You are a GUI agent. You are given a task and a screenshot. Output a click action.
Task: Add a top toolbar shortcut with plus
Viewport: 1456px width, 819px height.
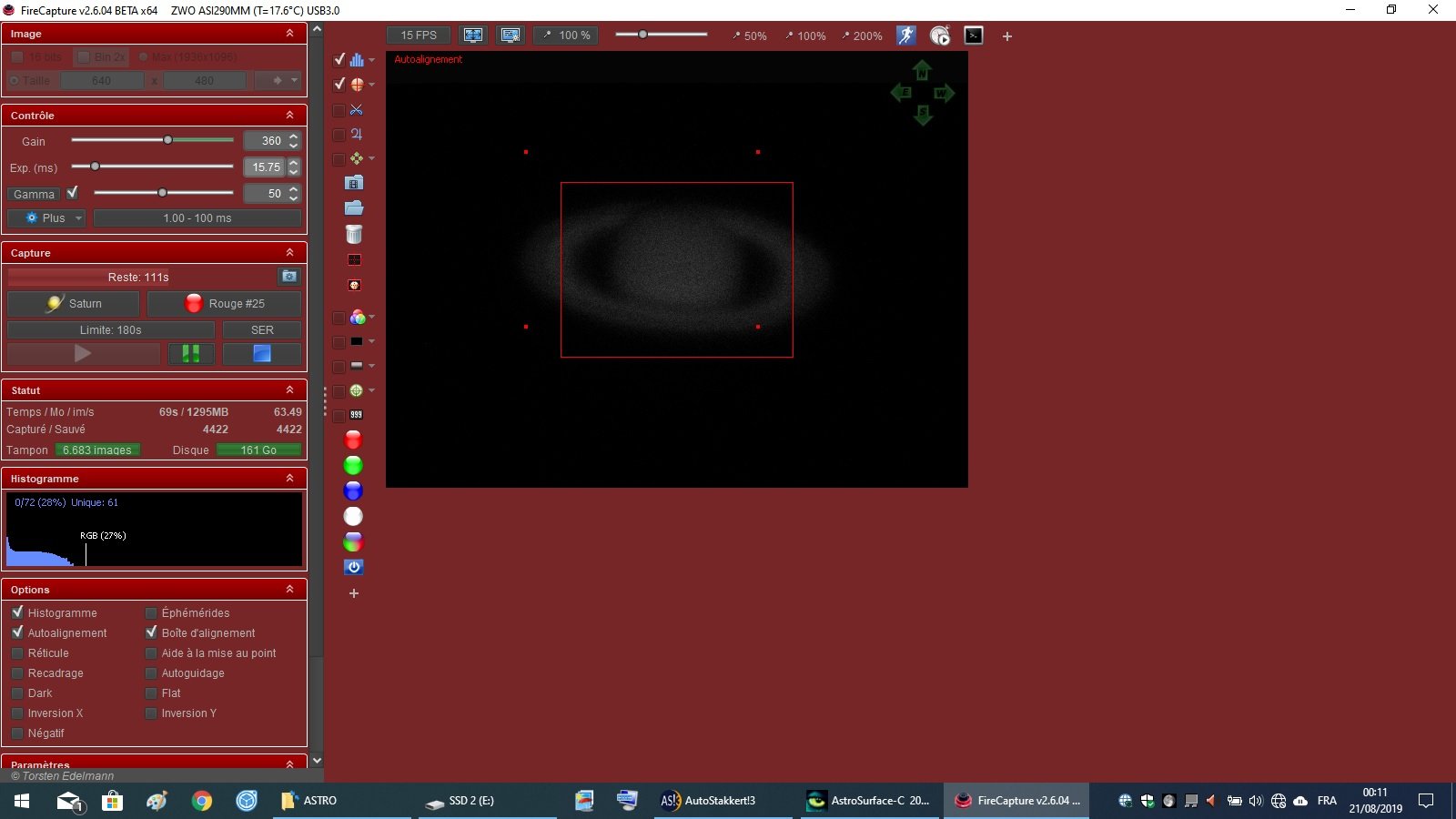1007,36
